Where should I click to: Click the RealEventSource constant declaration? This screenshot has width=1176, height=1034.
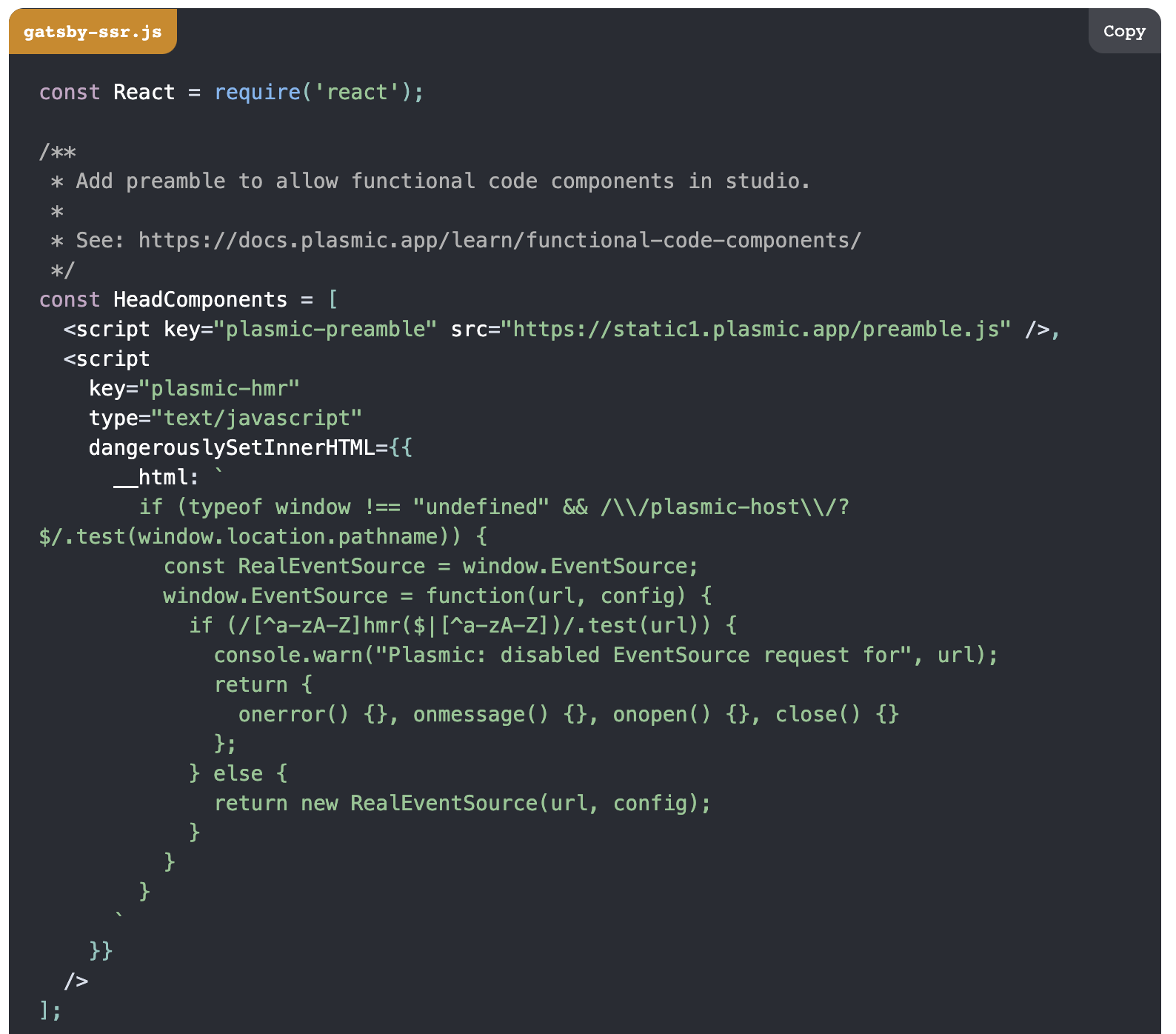pos(331,567)
